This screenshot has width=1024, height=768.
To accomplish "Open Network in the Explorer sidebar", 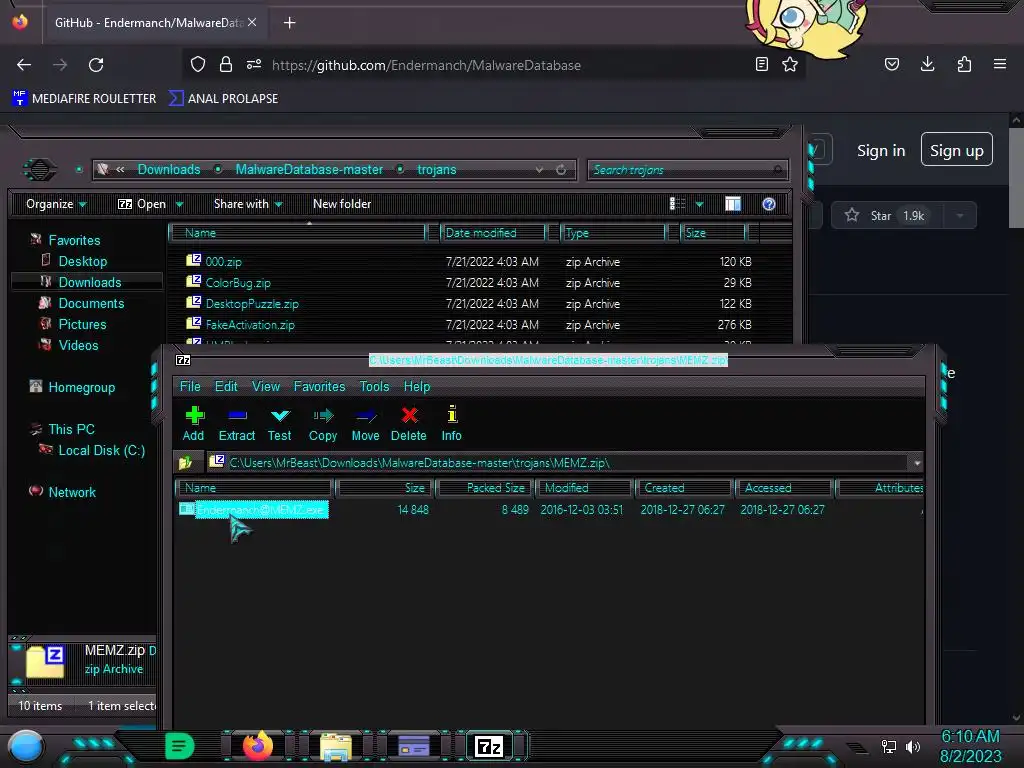I will 71,492.
